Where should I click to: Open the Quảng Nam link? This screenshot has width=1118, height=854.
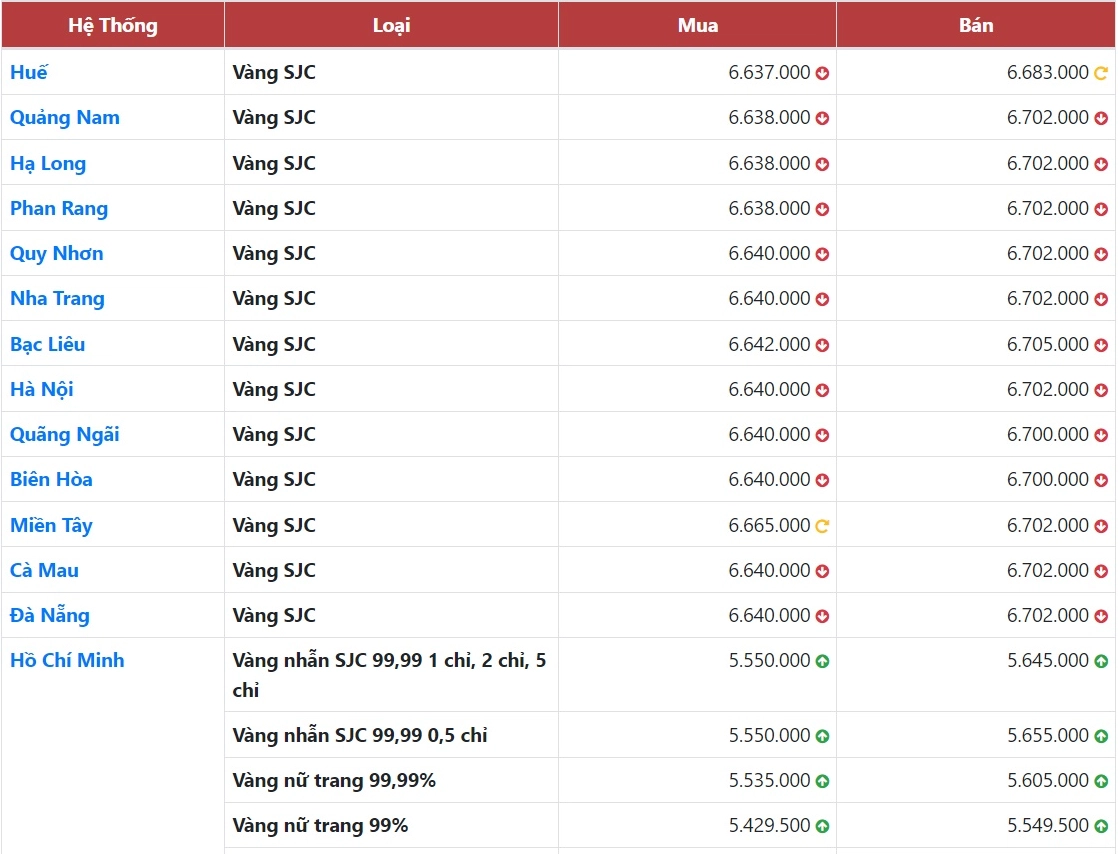65,118
